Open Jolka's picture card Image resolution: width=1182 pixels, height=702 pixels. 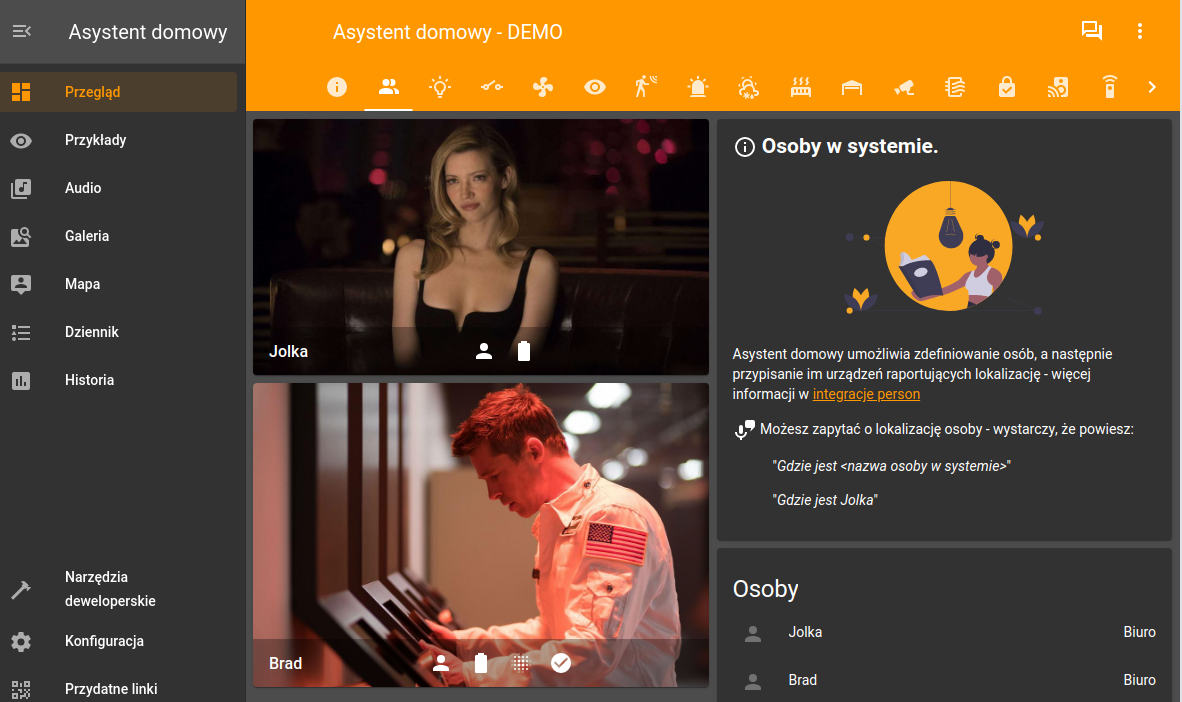pyautogui.click(x=481, y=247)
